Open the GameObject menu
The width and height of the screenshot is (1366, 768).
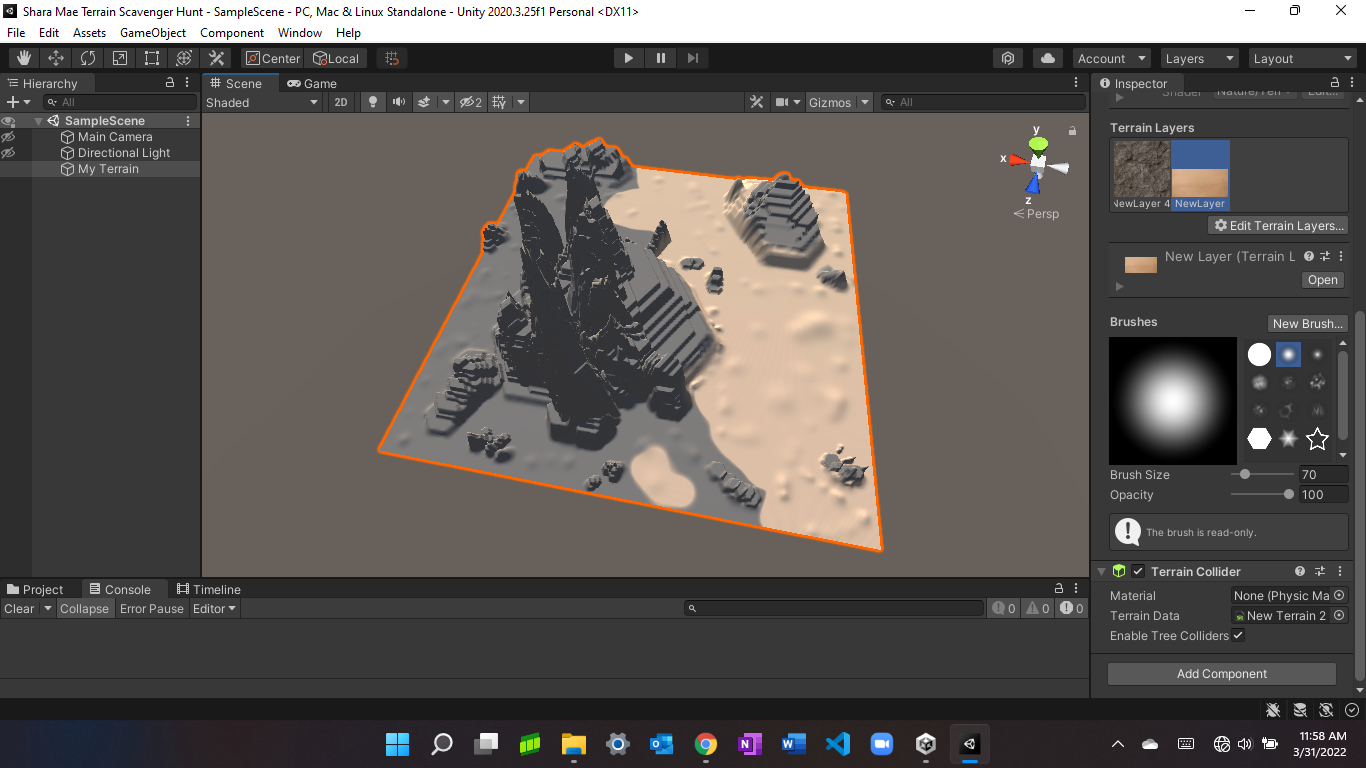(153, 33)
